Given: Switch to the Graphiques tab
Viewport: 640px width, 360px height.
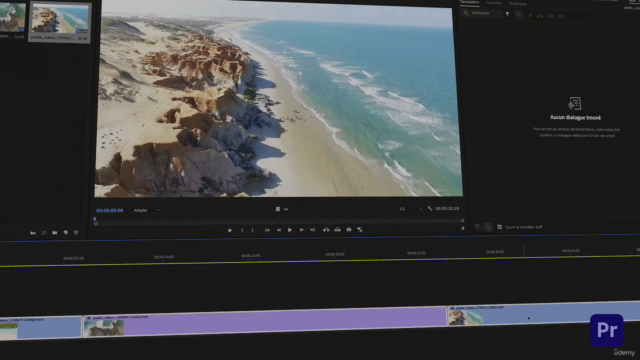Looking at the screenshot, I should [x=518, y=4].
